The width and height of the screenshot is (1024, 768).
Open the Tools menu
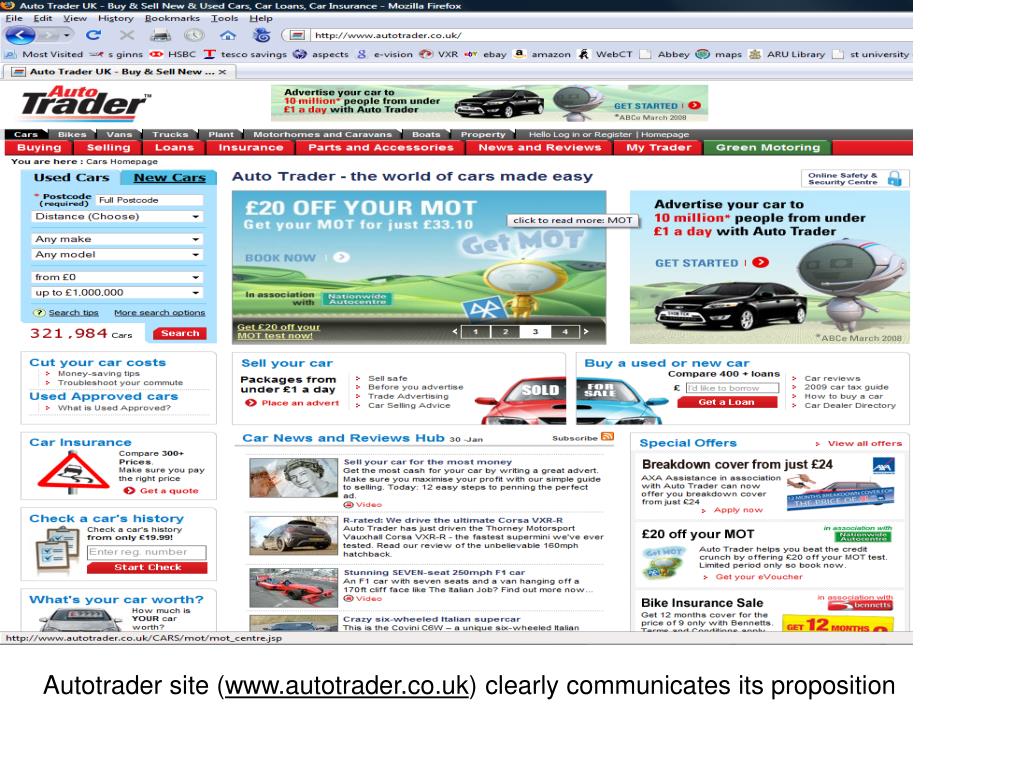[224, 18]
